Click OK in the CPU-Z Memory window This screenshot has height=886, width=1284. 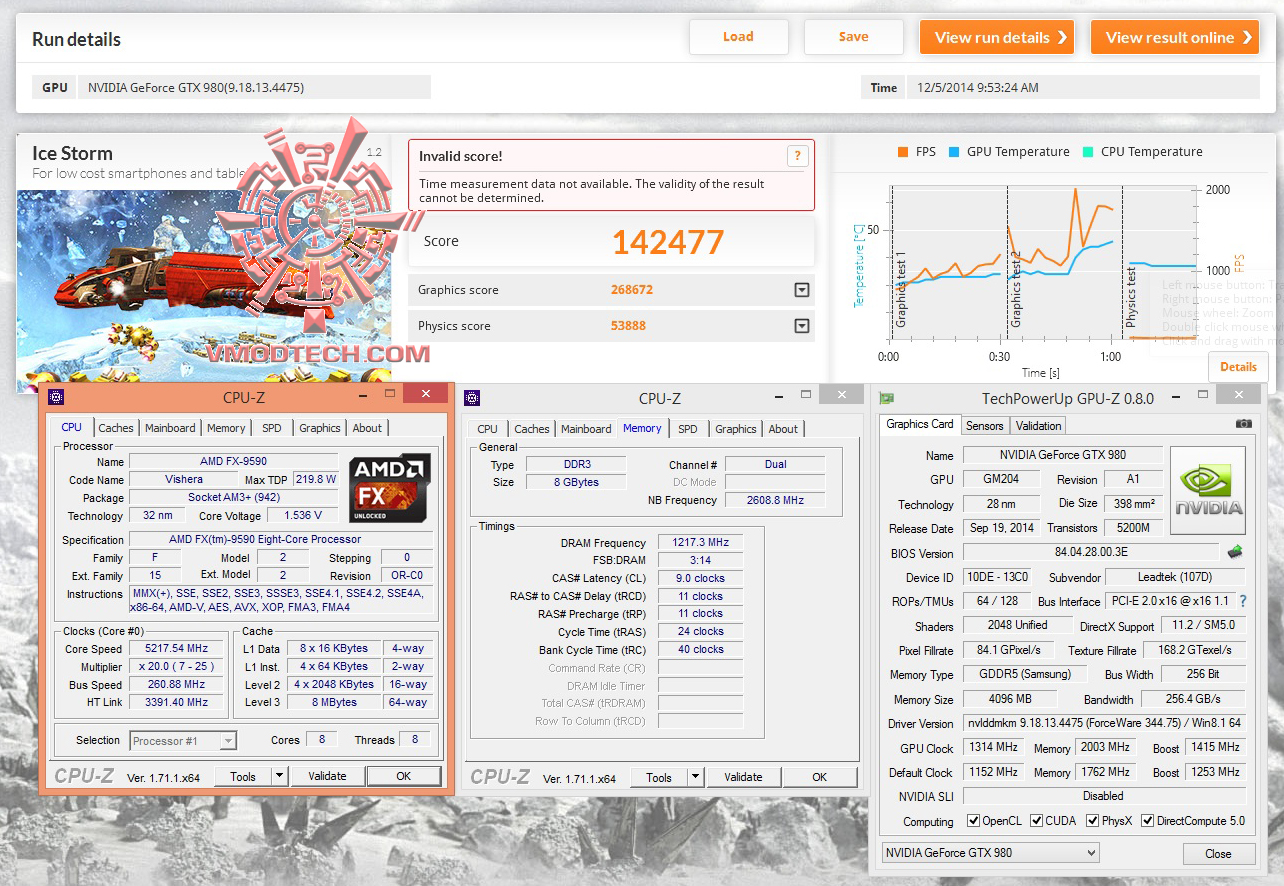(x=819, y=777)
